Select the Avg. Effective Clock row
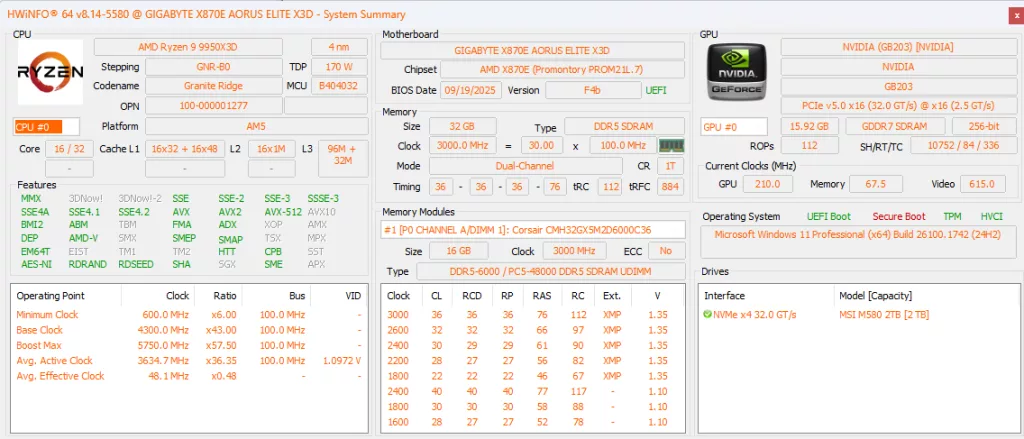This screenshot has width=1024, height=439. [x=189, y=376]
